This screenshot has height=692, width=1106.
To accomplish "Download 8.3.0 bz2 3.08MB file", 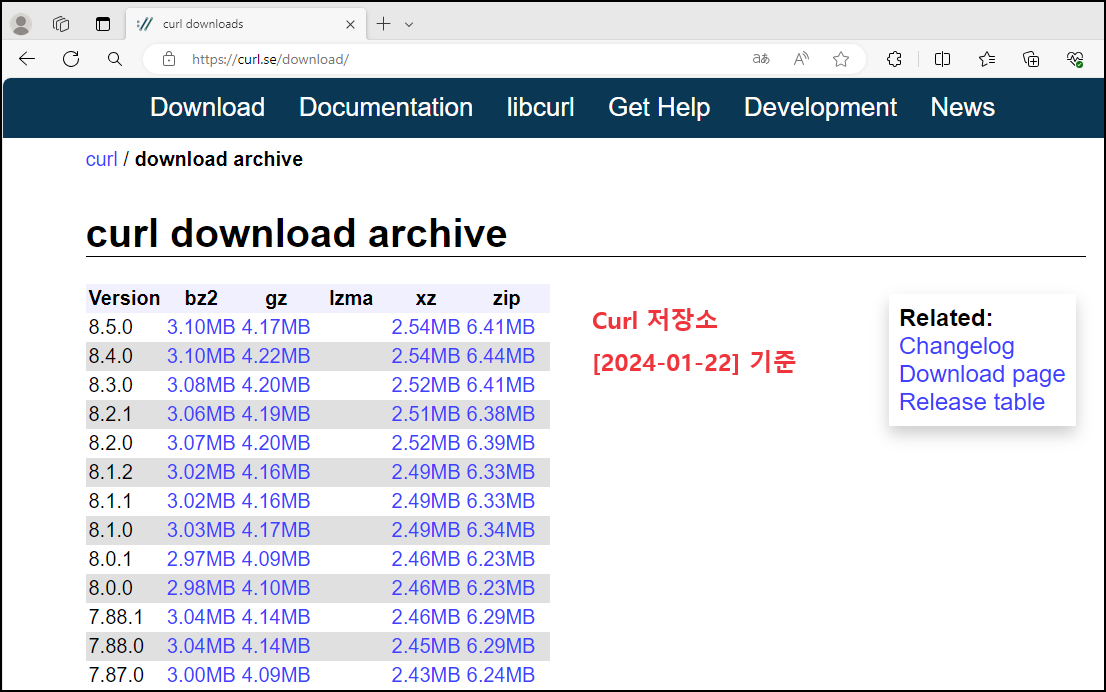I will [201, 385].
